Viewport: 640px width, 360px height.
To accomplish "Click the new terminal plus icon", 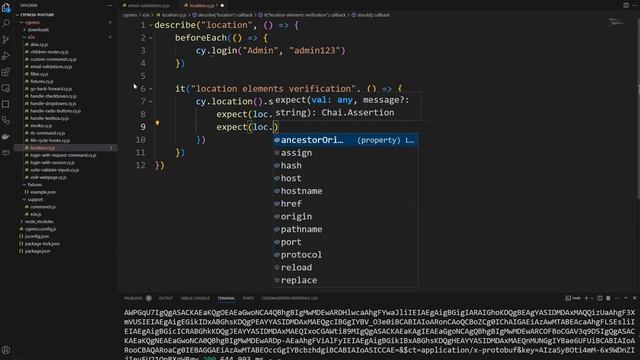I will tap(586, 298).
